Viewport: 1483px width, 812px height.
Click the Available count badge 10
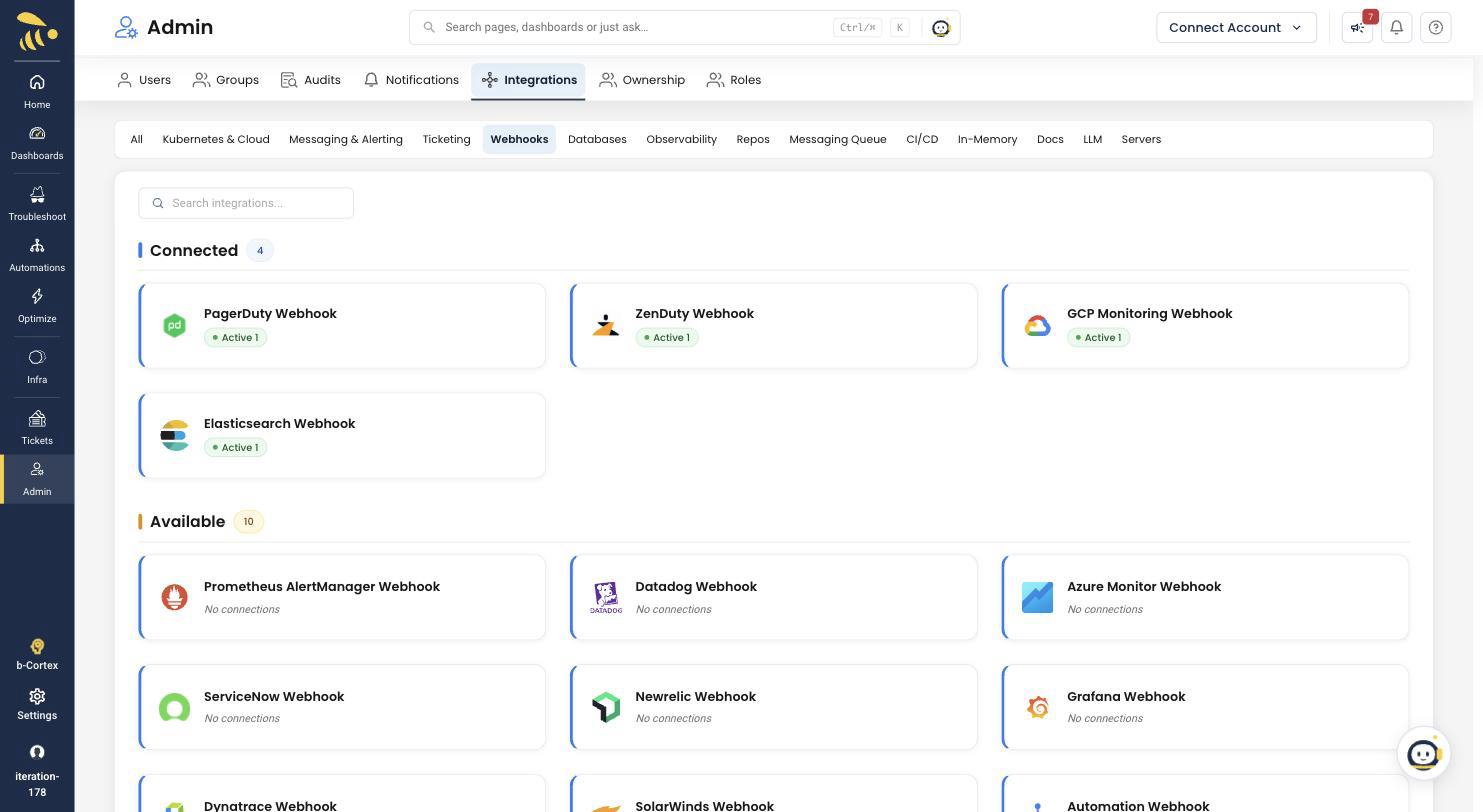coord(248,521)
